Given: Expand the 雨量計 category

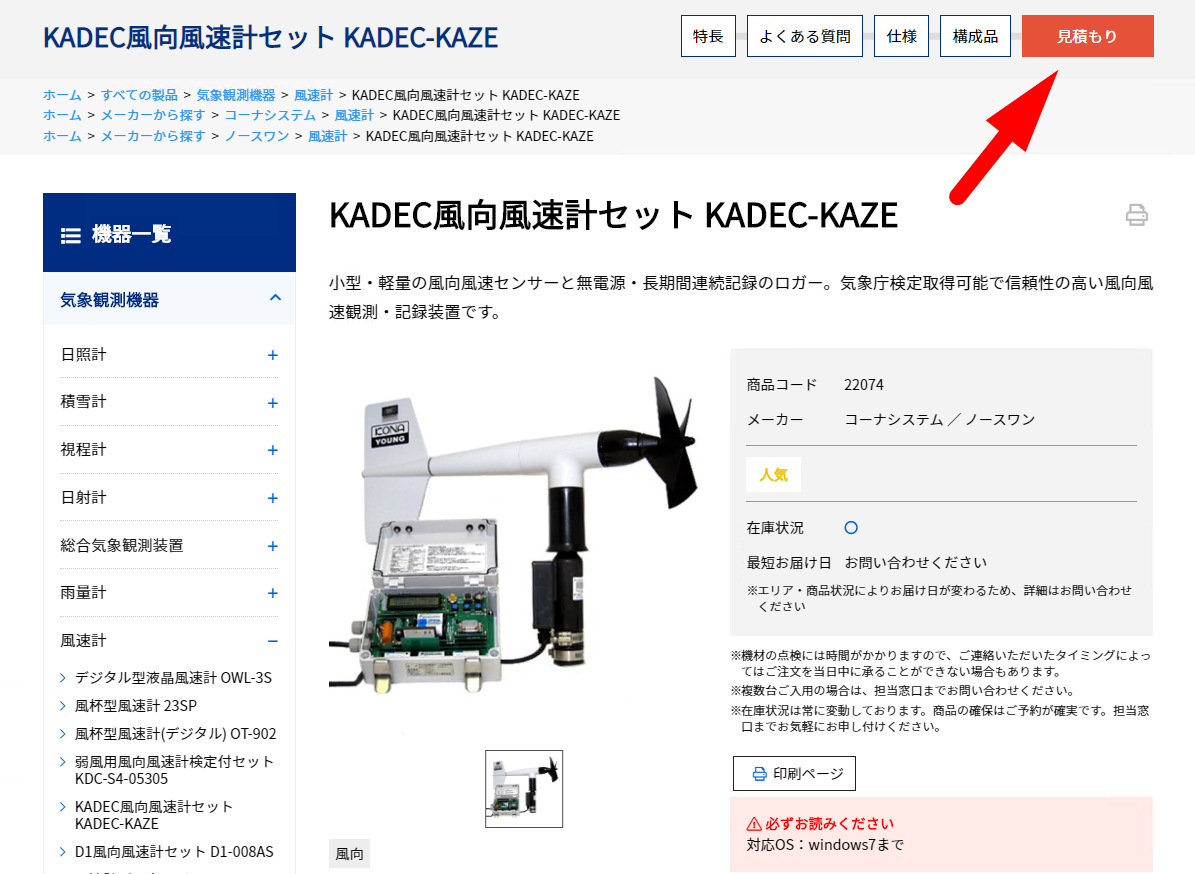Looking at the screenshot, I should tap(271, 591).
